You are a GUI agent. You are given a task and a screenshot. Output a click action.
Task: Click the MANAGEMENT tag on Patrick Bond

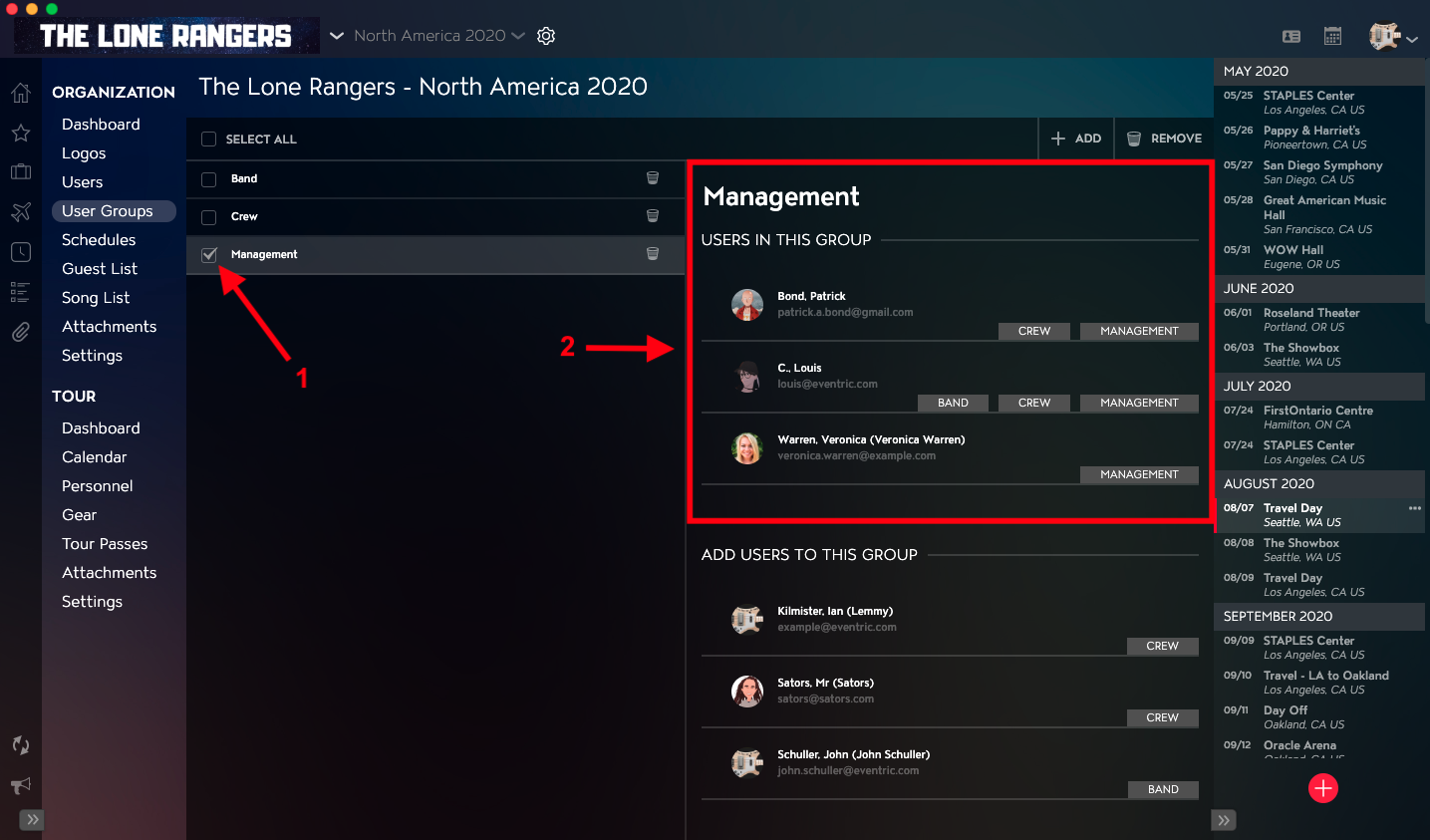(1139, 331)
